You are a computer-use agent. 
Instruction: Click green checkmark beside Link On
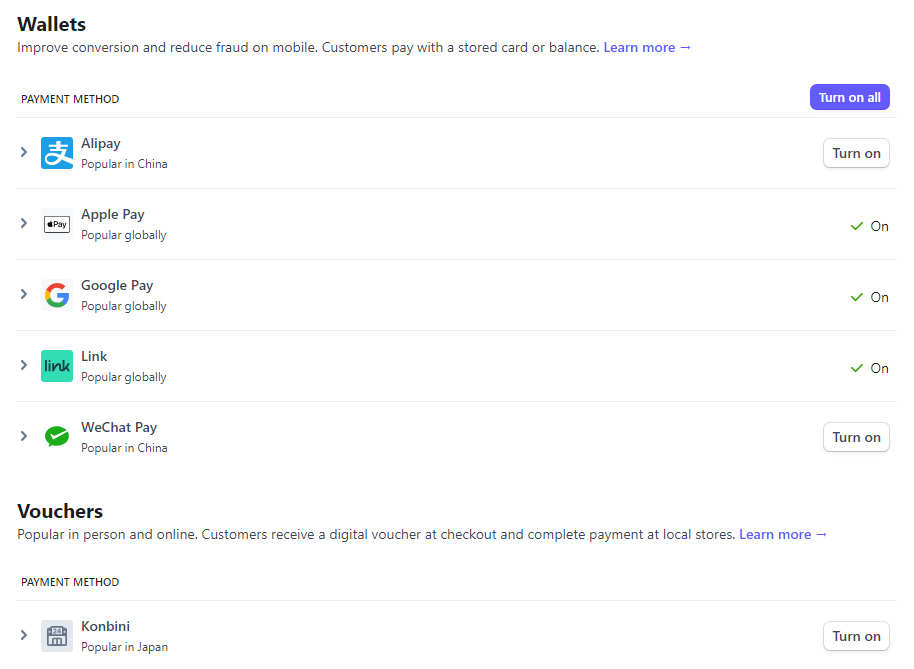(856, 368)
